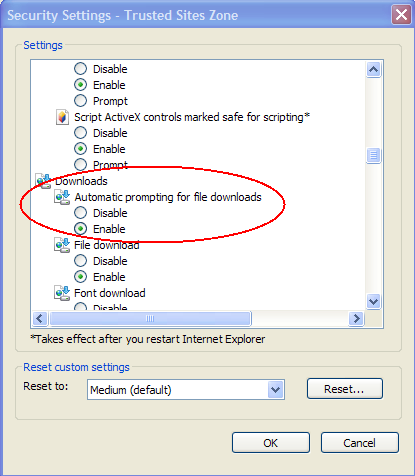The width and height of the screenshot is (415, 476).
Task: Click the horizontal scrollbar left arrow
Action: (x=40, y=319)
